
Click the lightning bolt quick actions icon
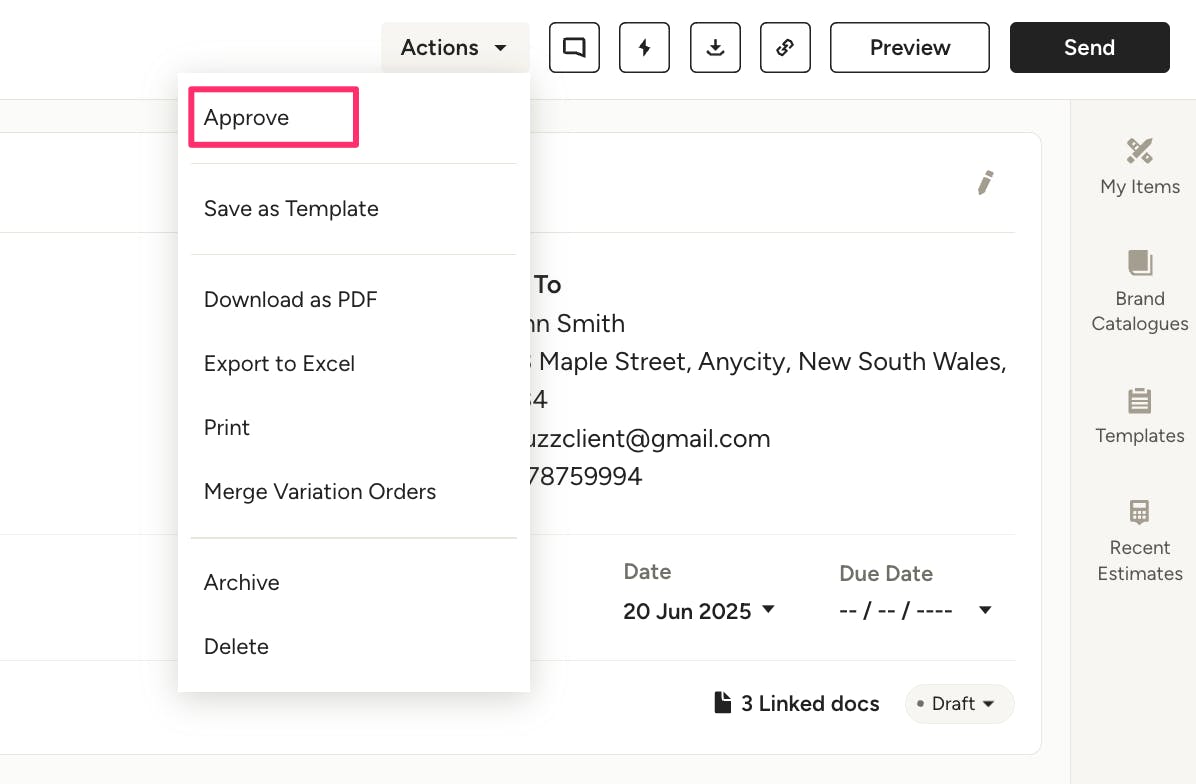point(645,48)
